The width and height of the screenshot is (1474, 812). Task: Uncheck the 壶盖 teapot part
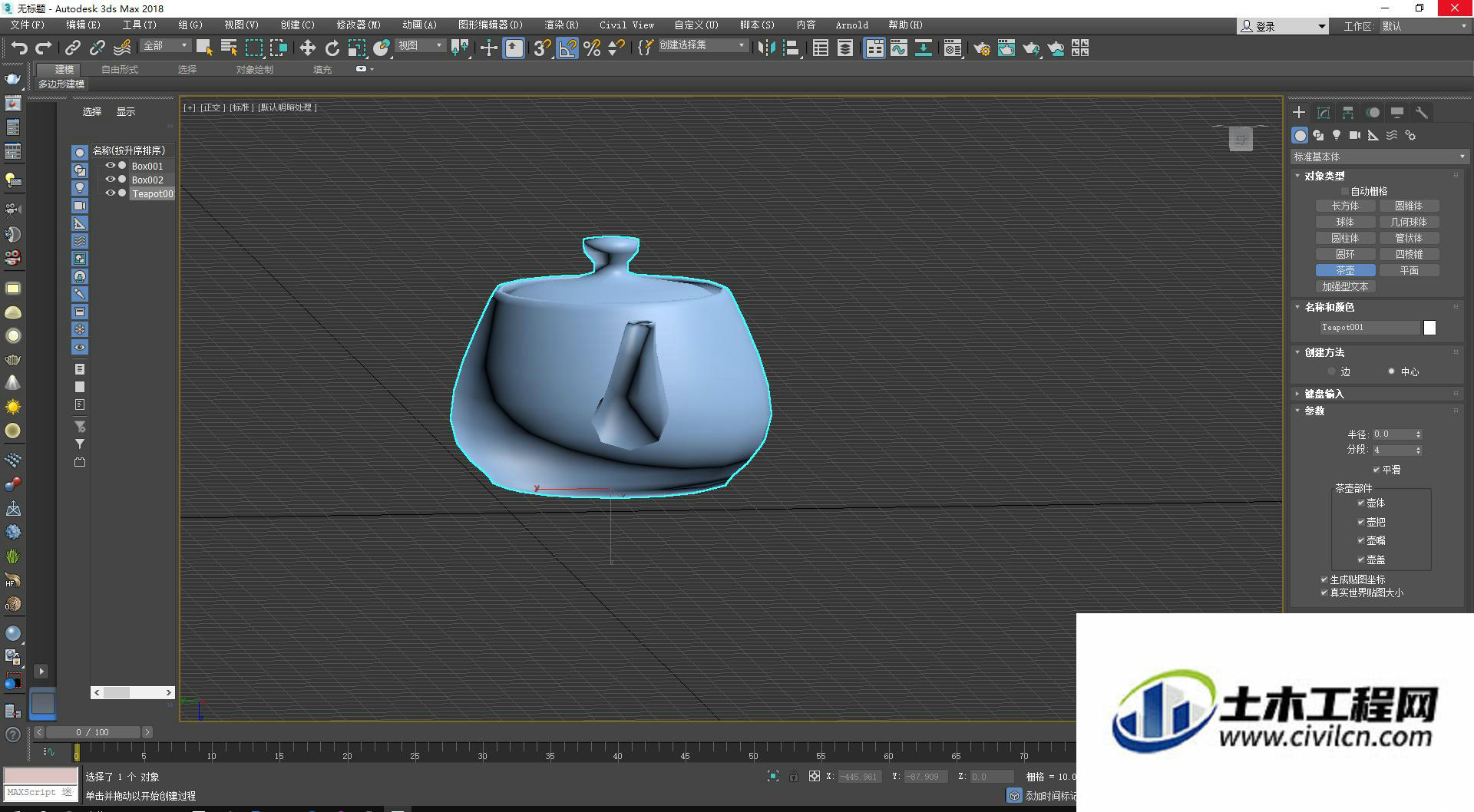tap(1361, 559)
